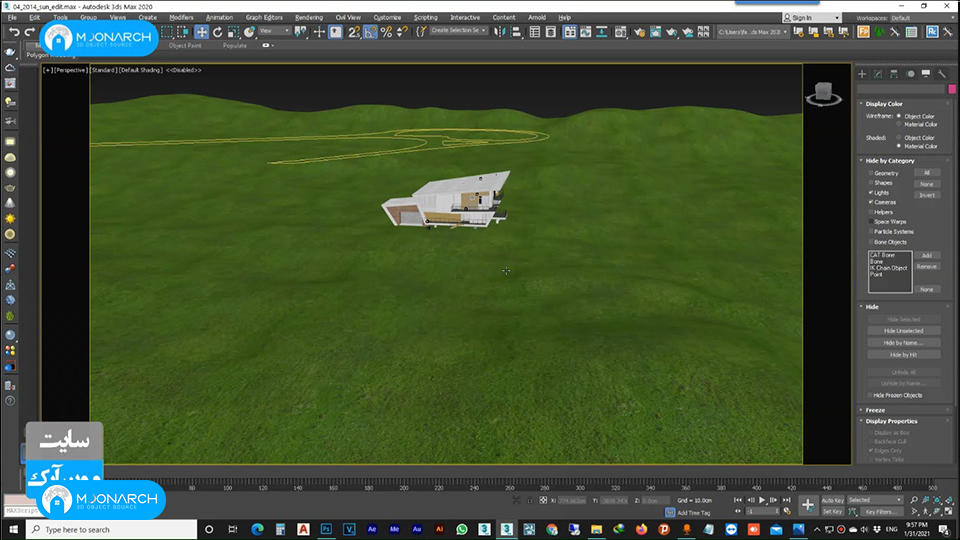
Task: Click the Invert category button
Action: [x=927, y=195]
